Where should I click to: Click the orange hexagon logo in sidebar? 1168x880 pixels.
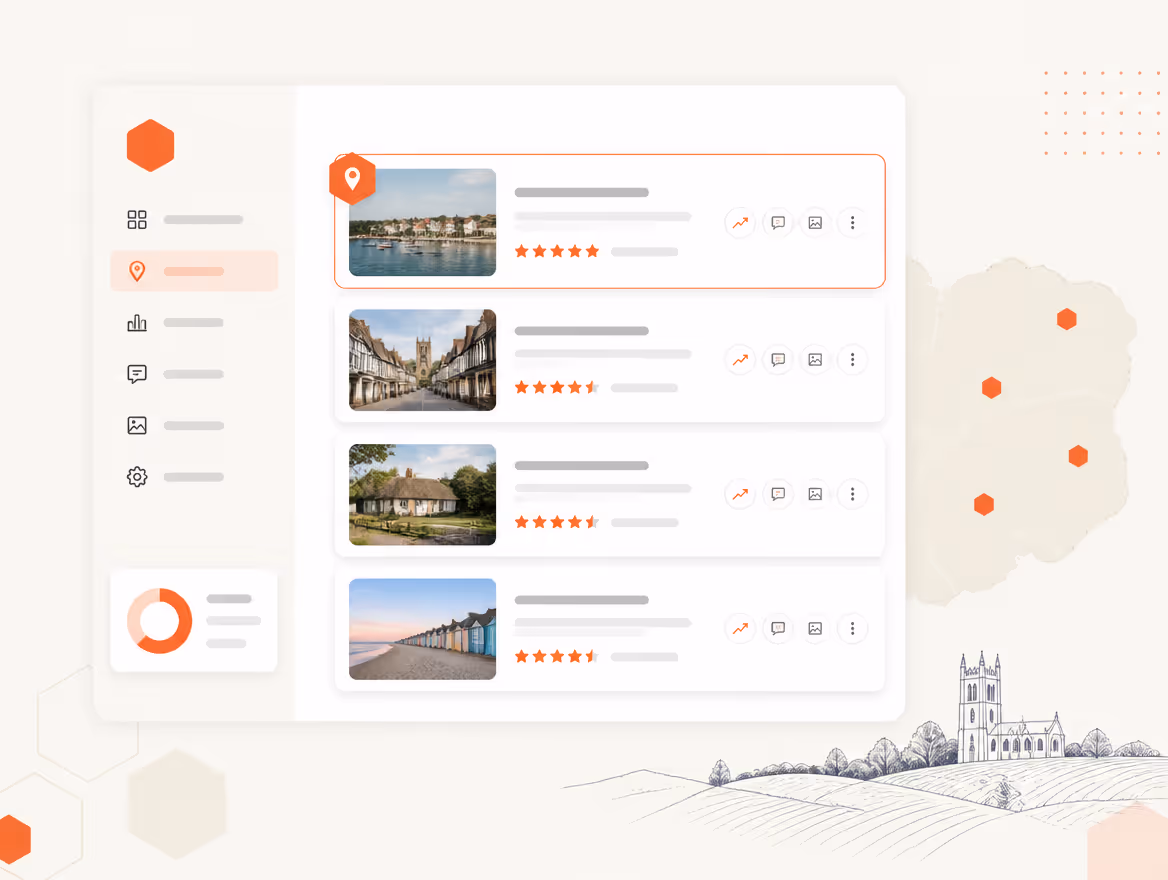(150, 145)
